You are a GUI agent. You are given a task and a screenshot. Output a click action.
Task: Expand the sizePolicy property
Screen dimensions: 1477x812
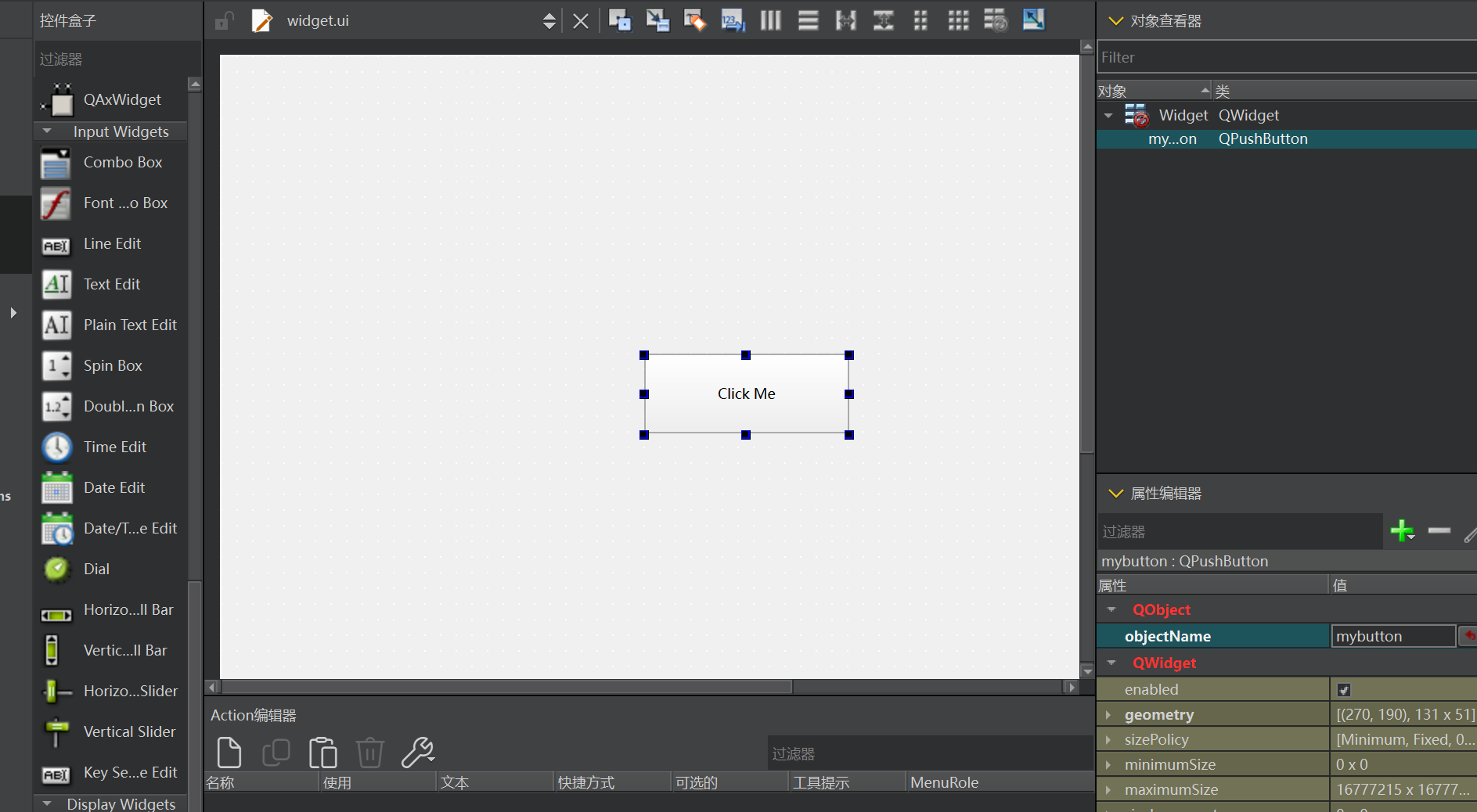1108,739
